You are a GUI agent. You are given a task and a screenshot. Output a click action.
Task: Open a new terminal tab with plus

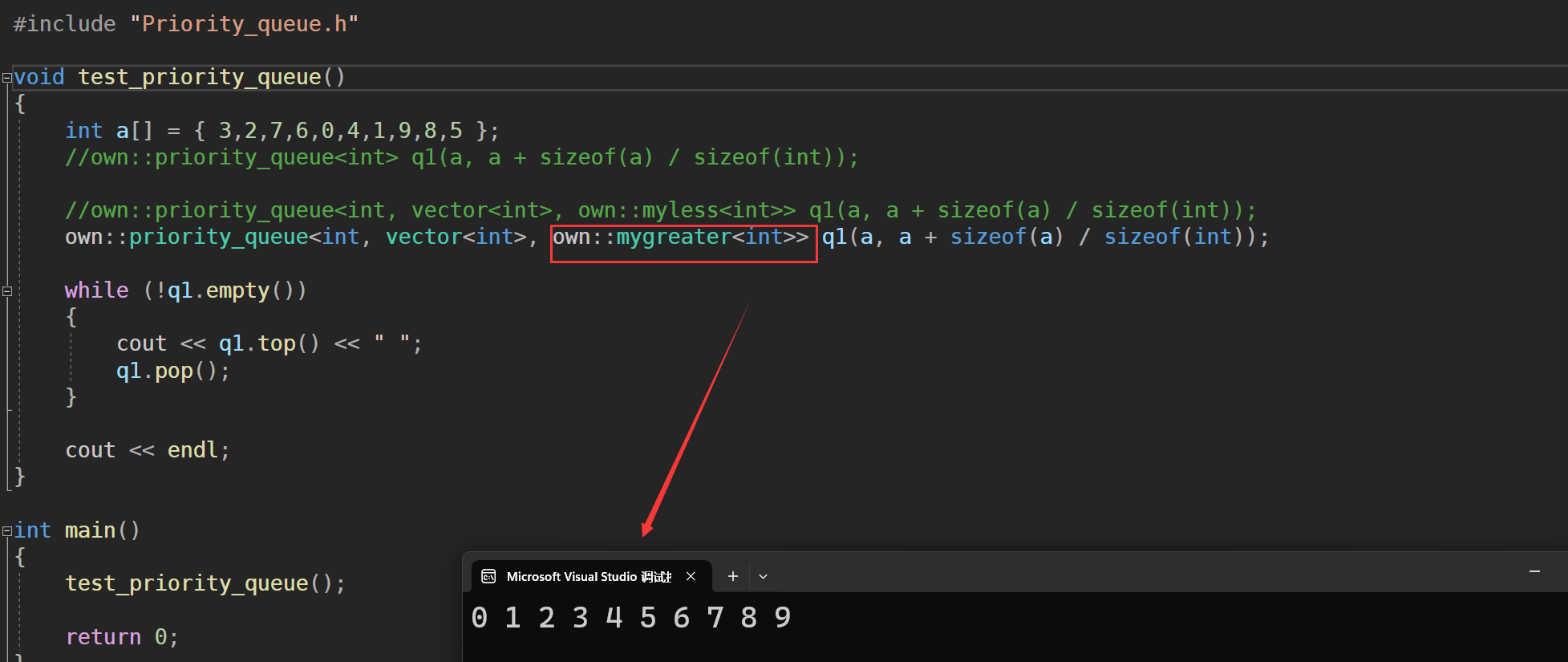(x=732, y=576)
